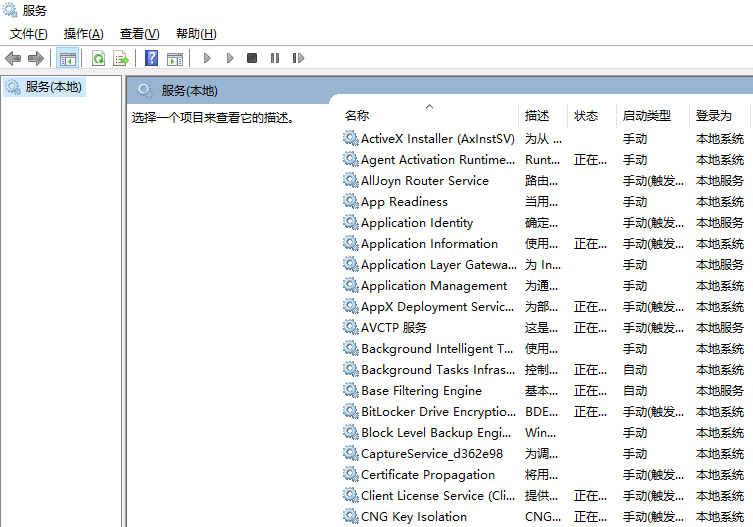Click the Win... description of Block Level Backup
The width and height of the screenshot is (753, 527).
[540, 433]
